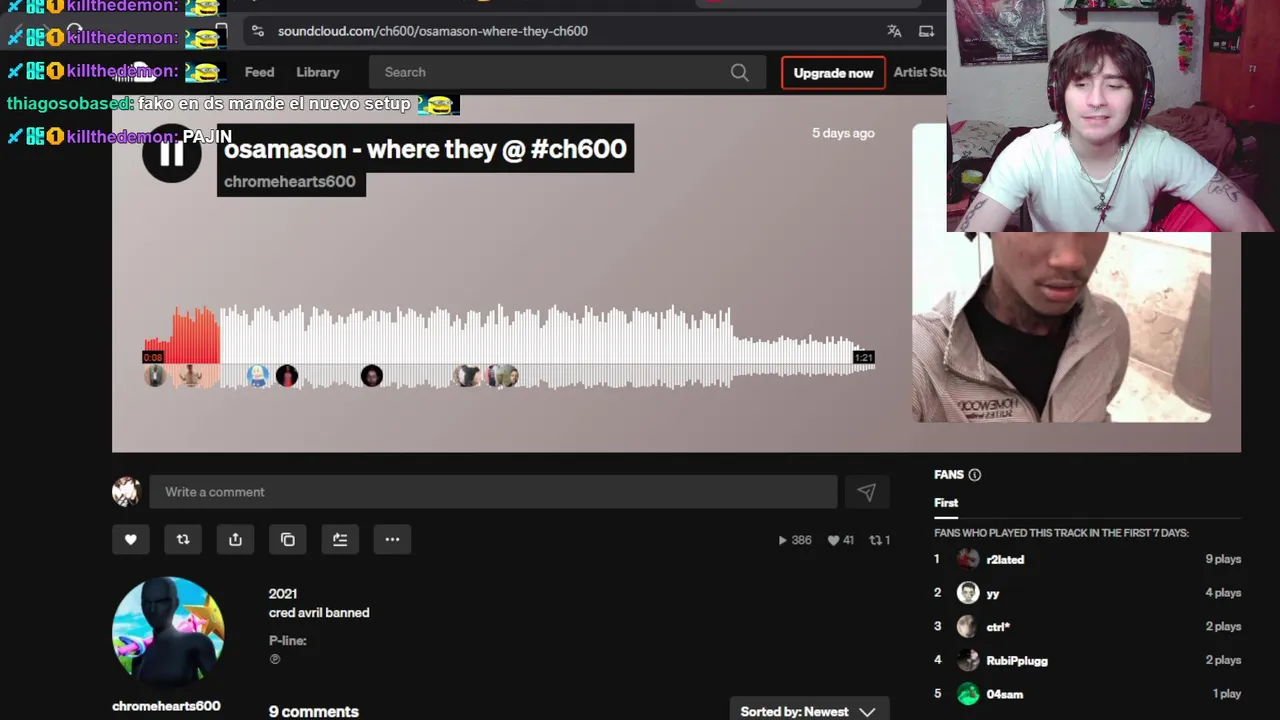
Task: Click the Write a comment field
Action: coord(493,491)
